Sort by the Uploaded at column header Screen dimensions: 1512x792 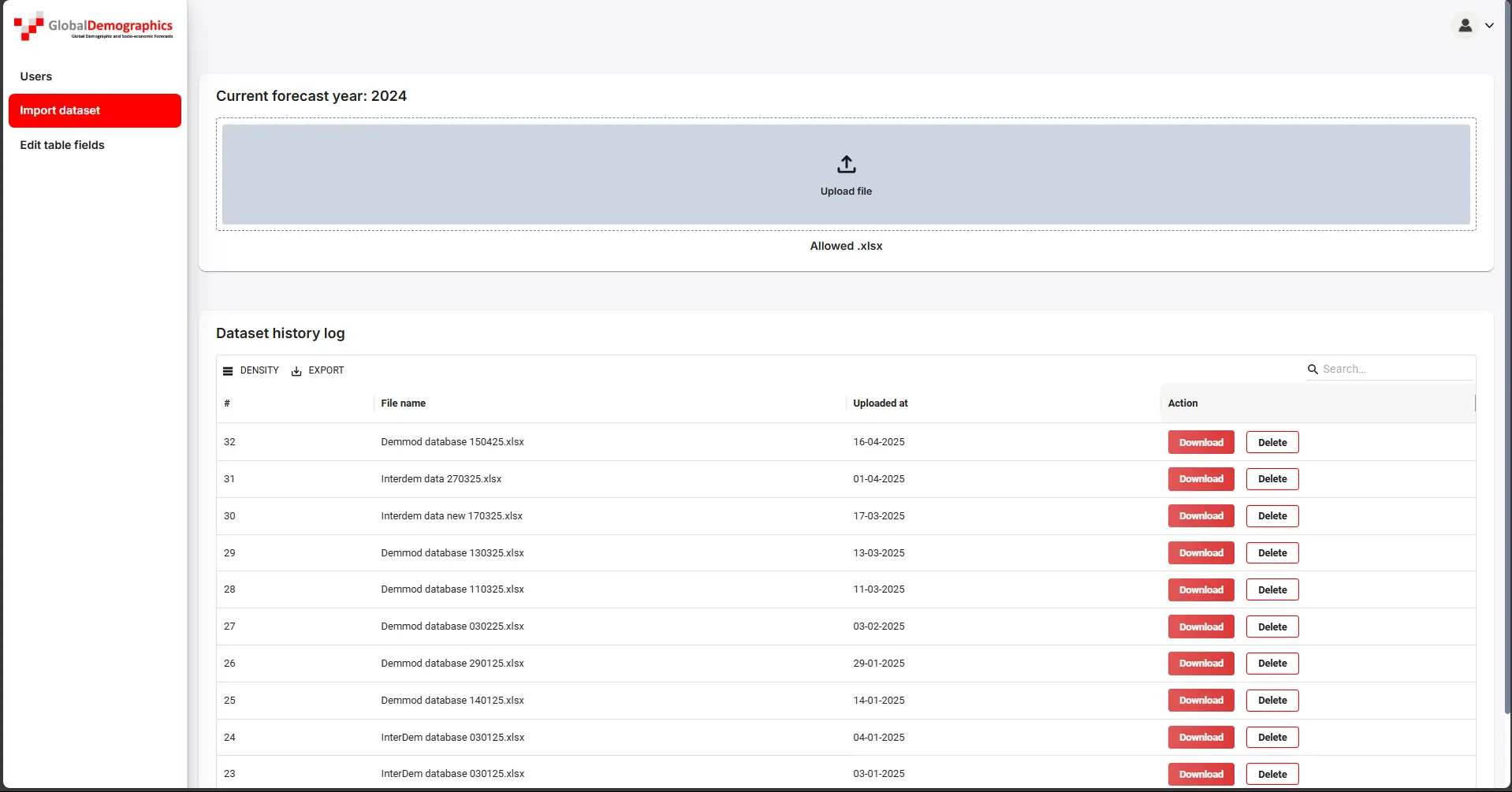click(x=880, y=403)
